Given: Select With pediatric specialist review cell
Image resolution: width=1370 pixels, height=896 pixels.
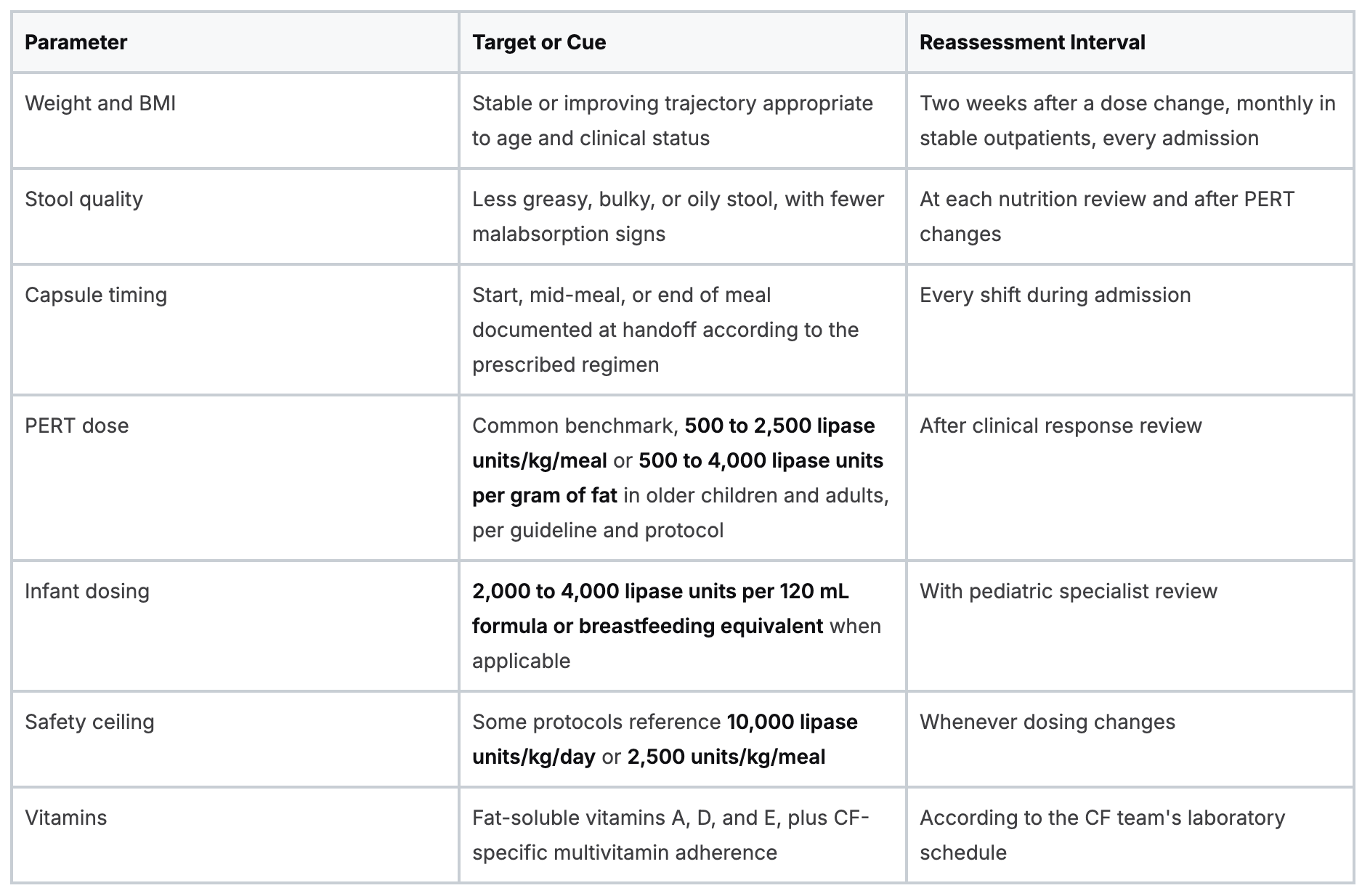Looking at the screenshot, I should pyautogui.click(x=1130, y=626).
